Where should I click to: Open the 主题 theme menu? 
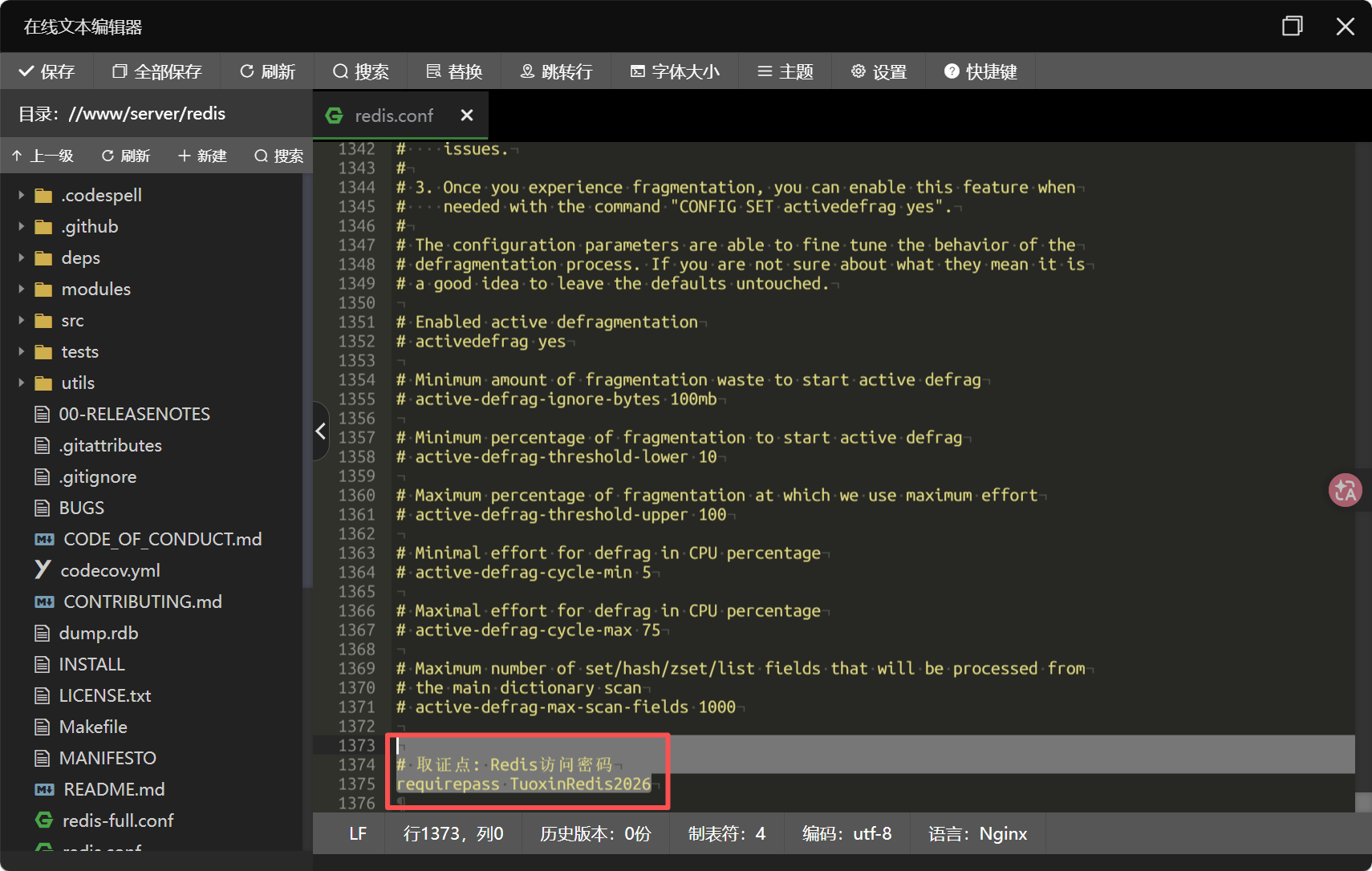click(x=785, y=71)
